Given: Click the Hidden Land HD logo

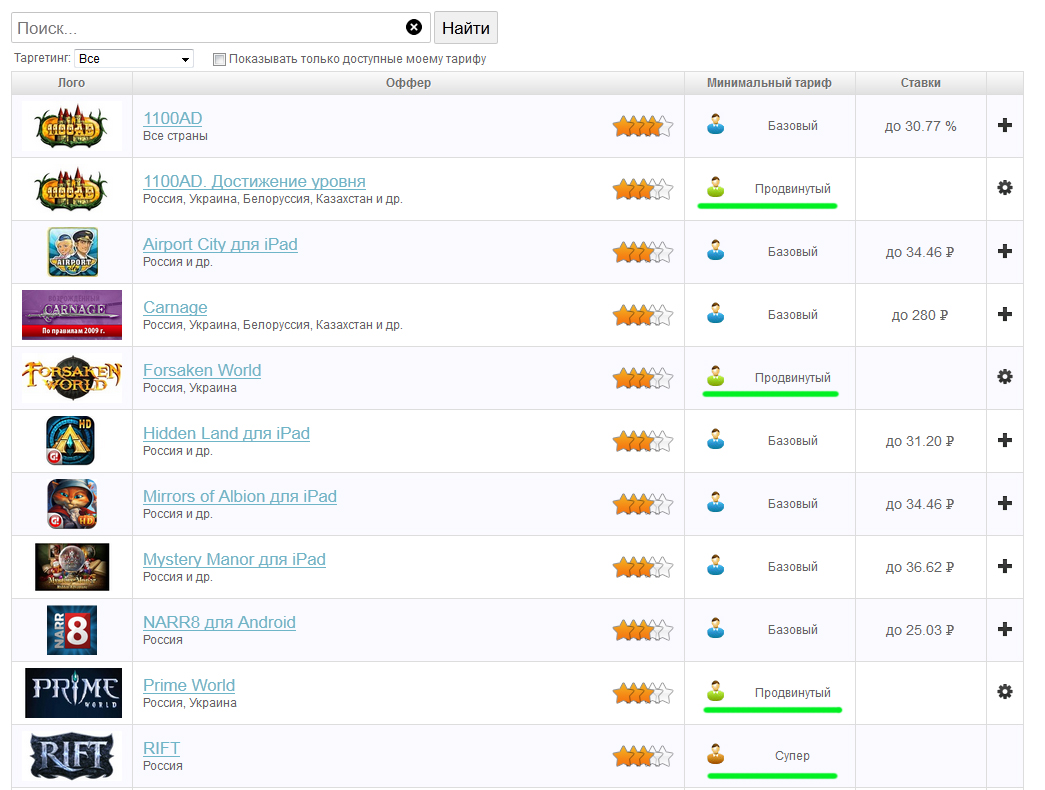Looking at the screenshot, I should [71, 441].
